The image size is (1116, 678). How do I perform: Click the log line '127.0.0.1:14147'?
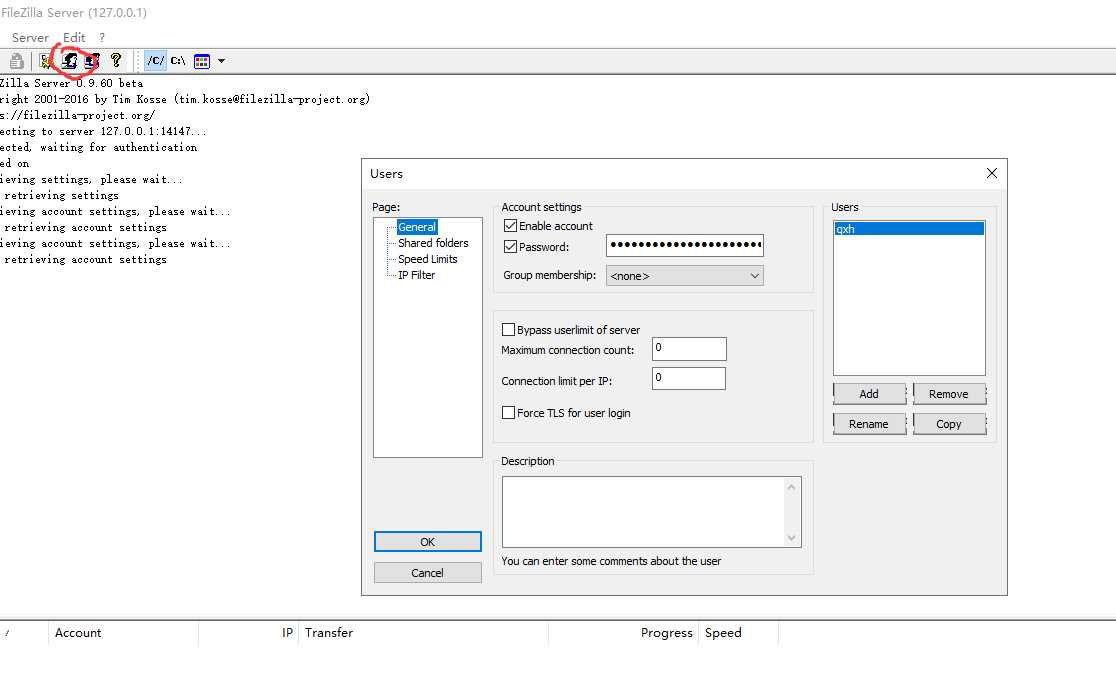click(x=103, y=132)
